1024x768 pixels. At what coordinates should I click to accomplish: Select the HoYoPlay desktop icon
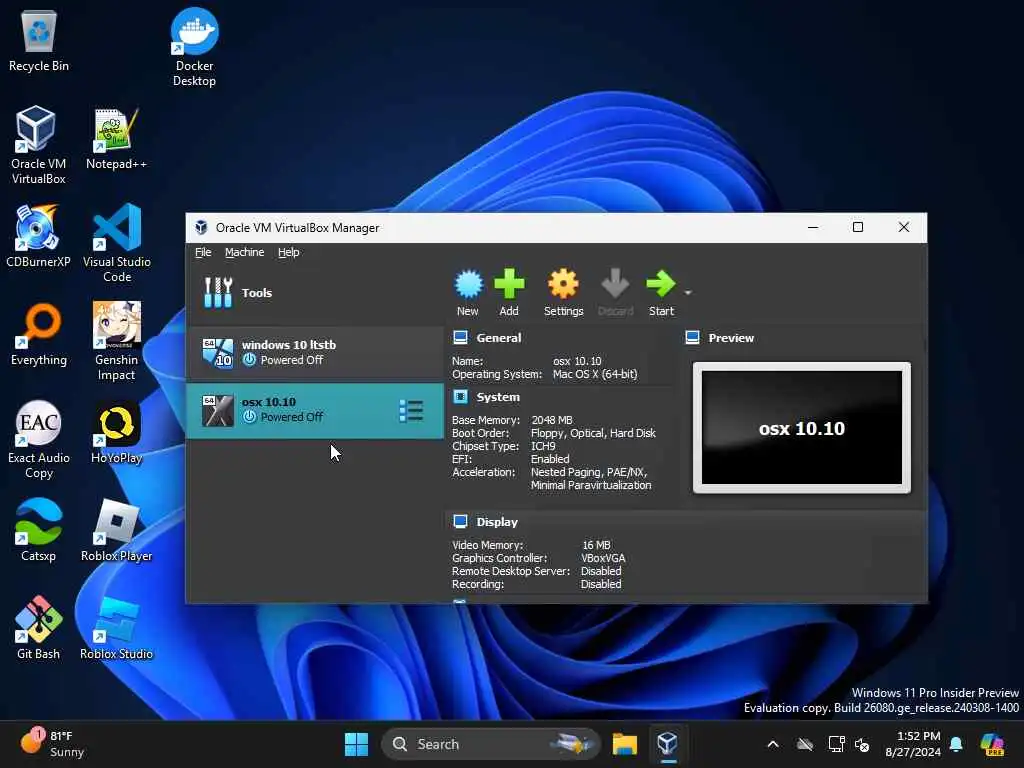tap(117, 432)
